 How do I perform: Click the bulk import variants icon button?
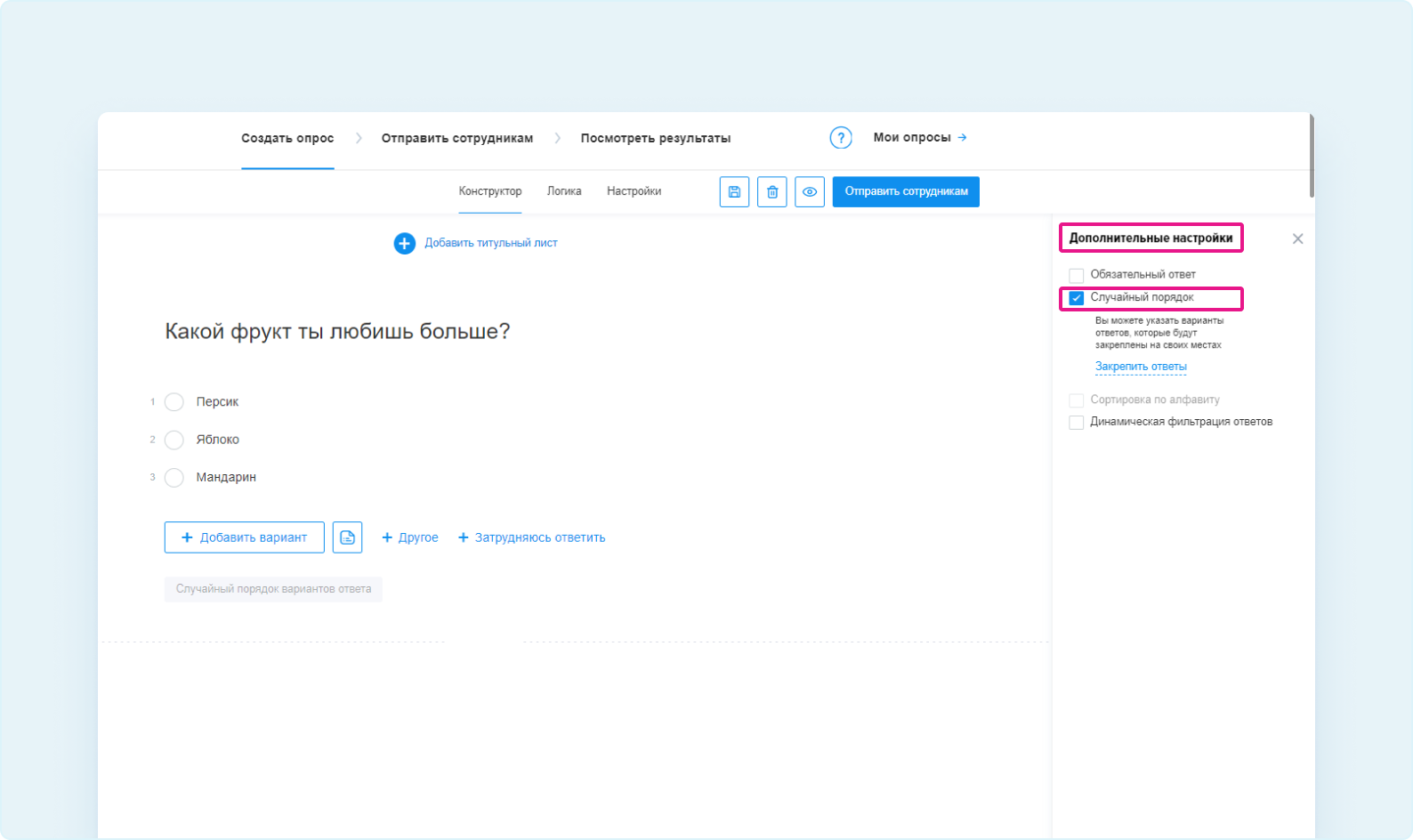347,537
